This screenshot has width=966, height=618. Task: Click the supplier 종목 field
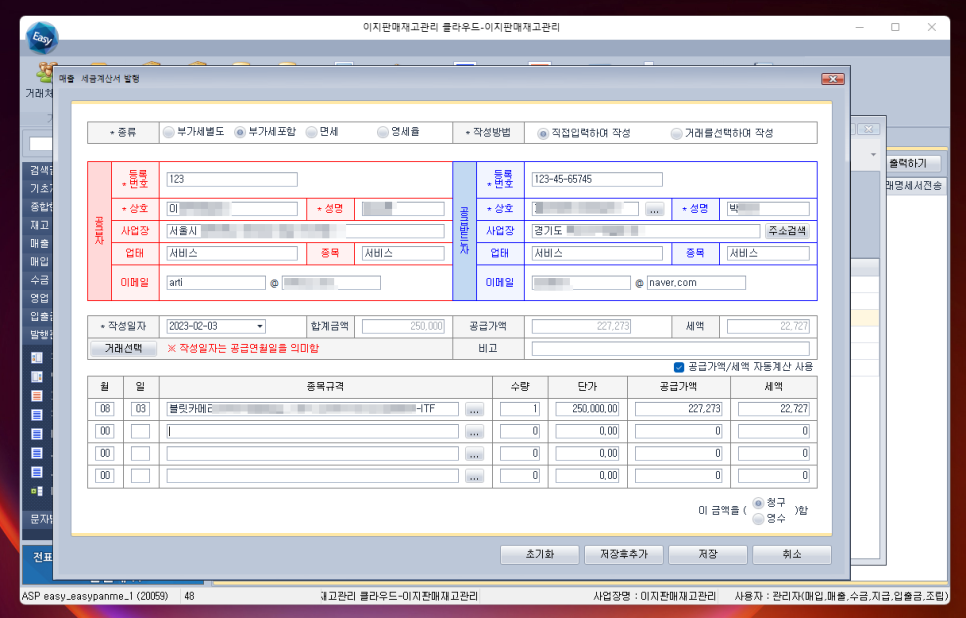[403, 253]
